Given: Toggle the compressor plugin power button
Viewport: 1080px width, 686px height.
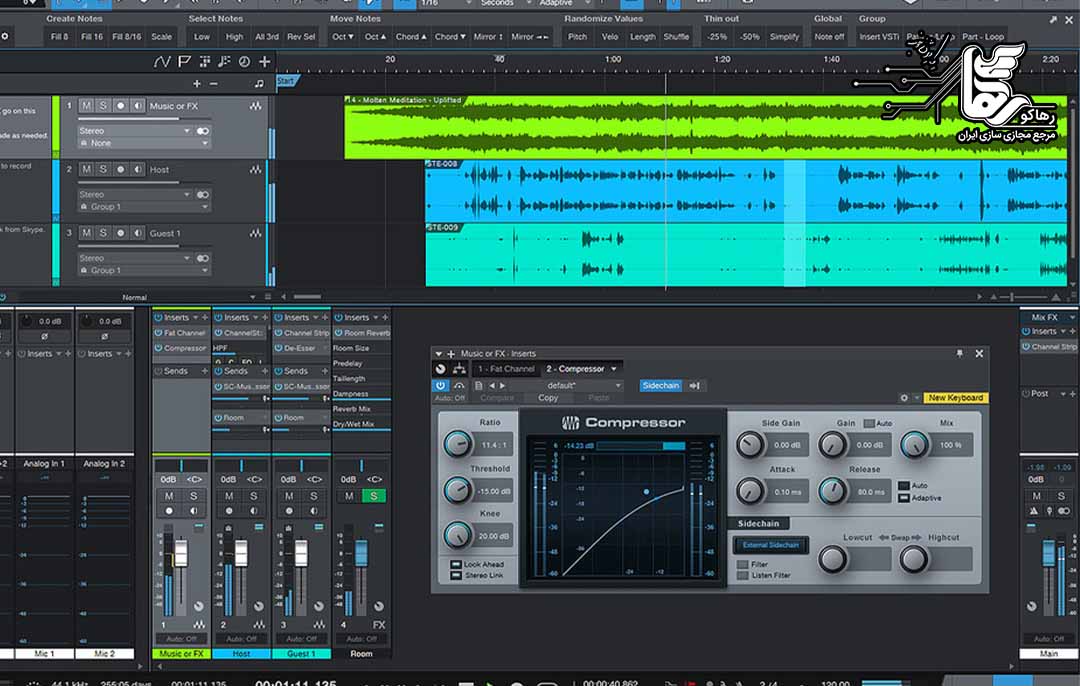Looking at the screenshot, I should 440,385.
